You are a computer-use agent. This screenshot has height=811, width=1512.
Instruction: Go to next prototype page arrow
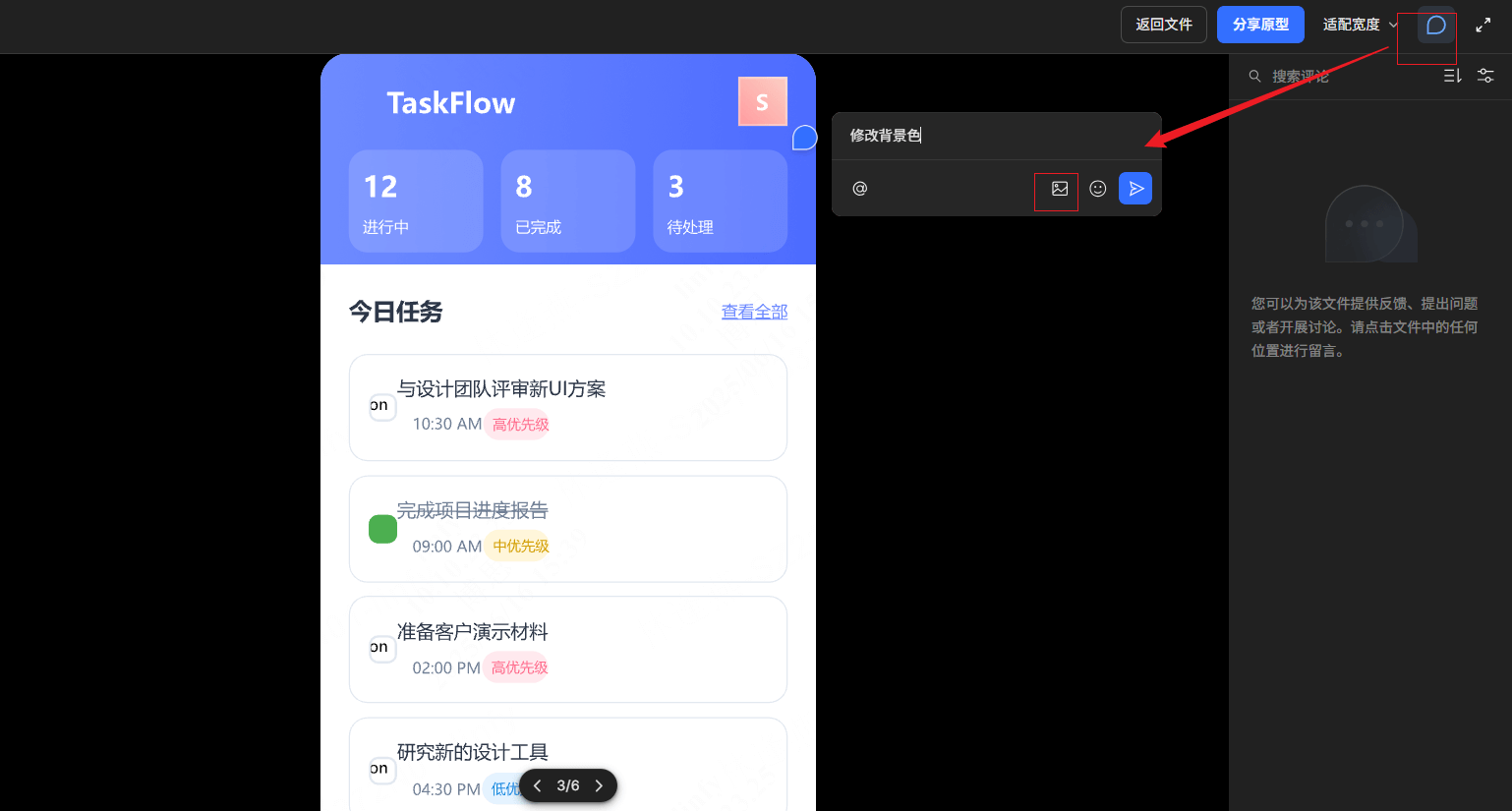point(599,785)
